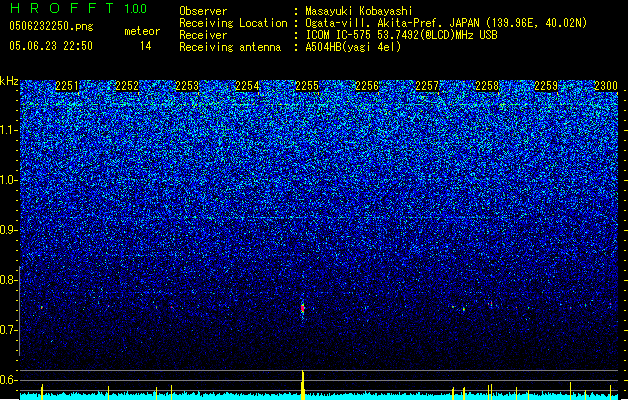Click the tallest yellow spike below 2255
The image size is (629, 400).
[x=303, y=385]
